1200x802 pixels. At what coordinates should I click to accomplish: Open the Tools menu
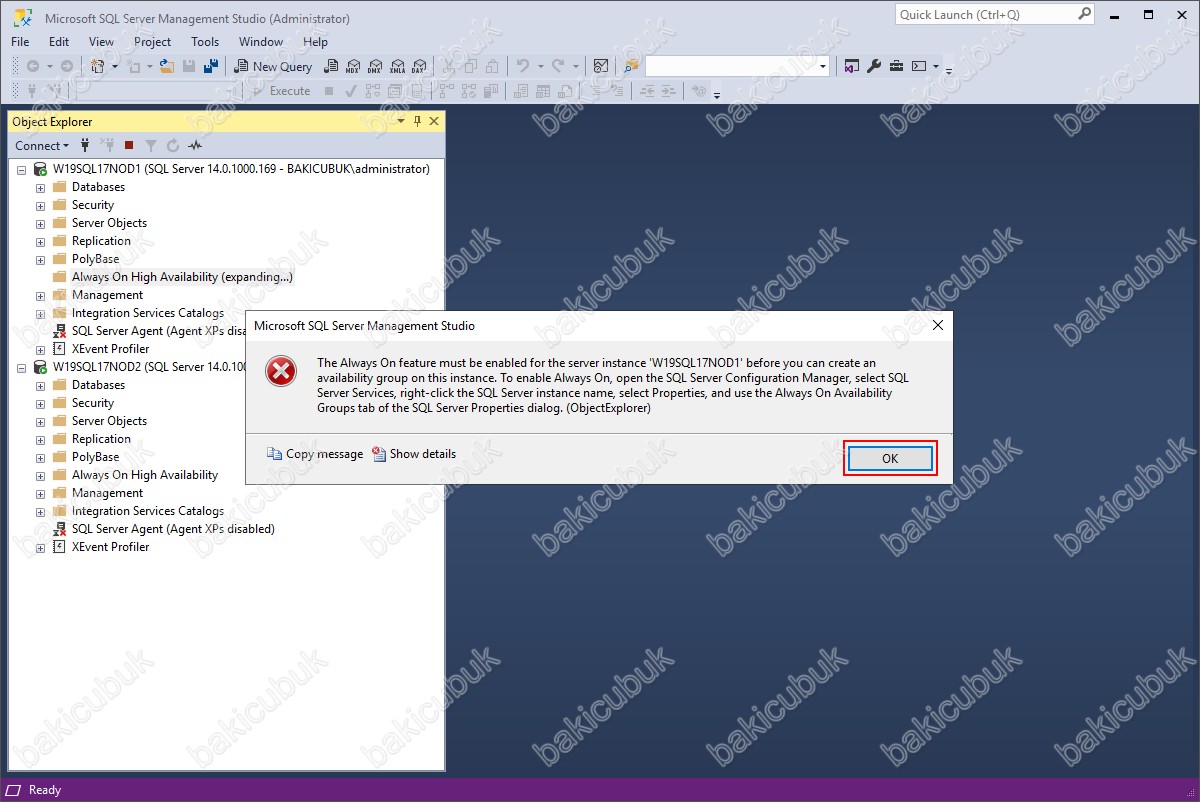tap(205, 42)
